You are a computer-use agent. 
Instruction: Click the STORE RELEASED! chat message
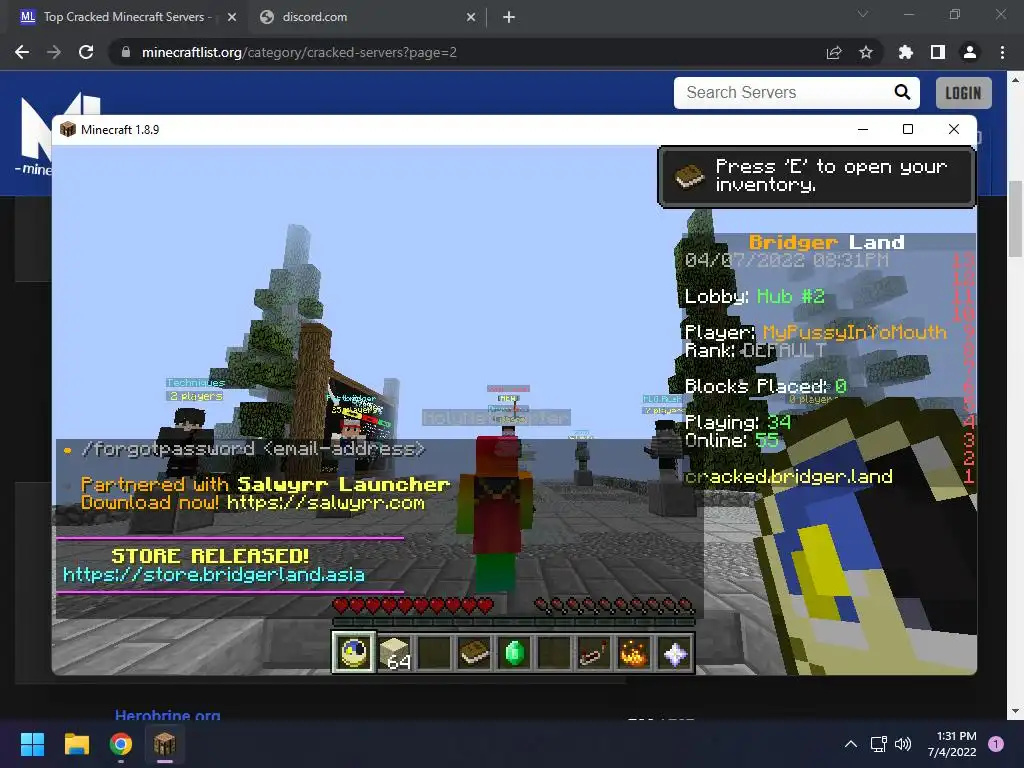(x=210, y=556)
